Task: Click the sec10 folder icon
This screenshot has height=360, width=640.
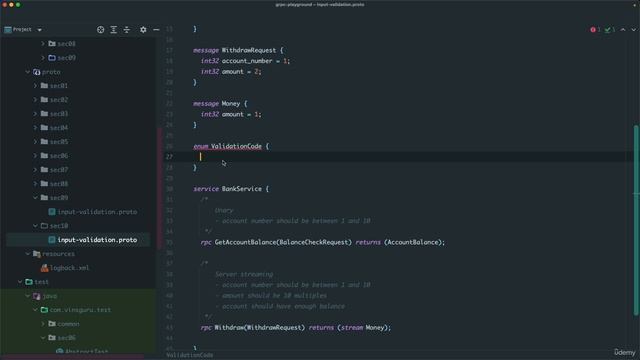Action: [x=44, y=226]
